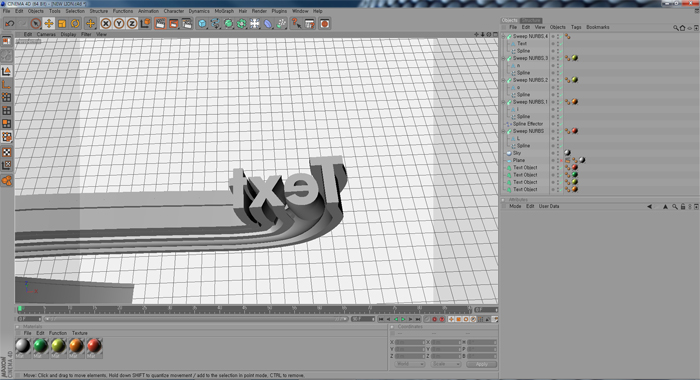Select the Spline Effector object
The height and width of the screenshot is (380, 700).
tap(528, 124)
